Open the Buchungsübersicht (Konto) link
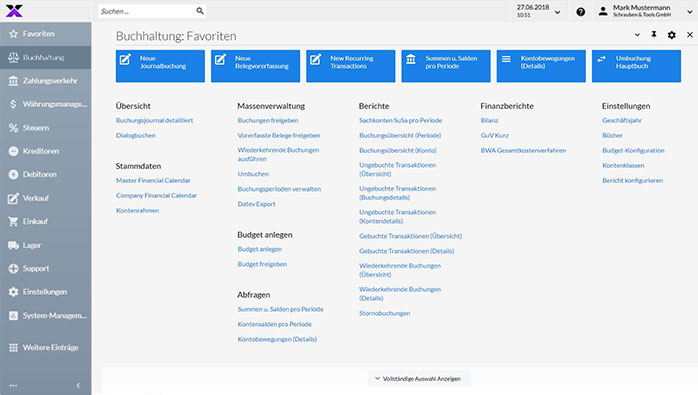Image resolution: width=698 pixels, height=395 pixels. click(398, 151)
